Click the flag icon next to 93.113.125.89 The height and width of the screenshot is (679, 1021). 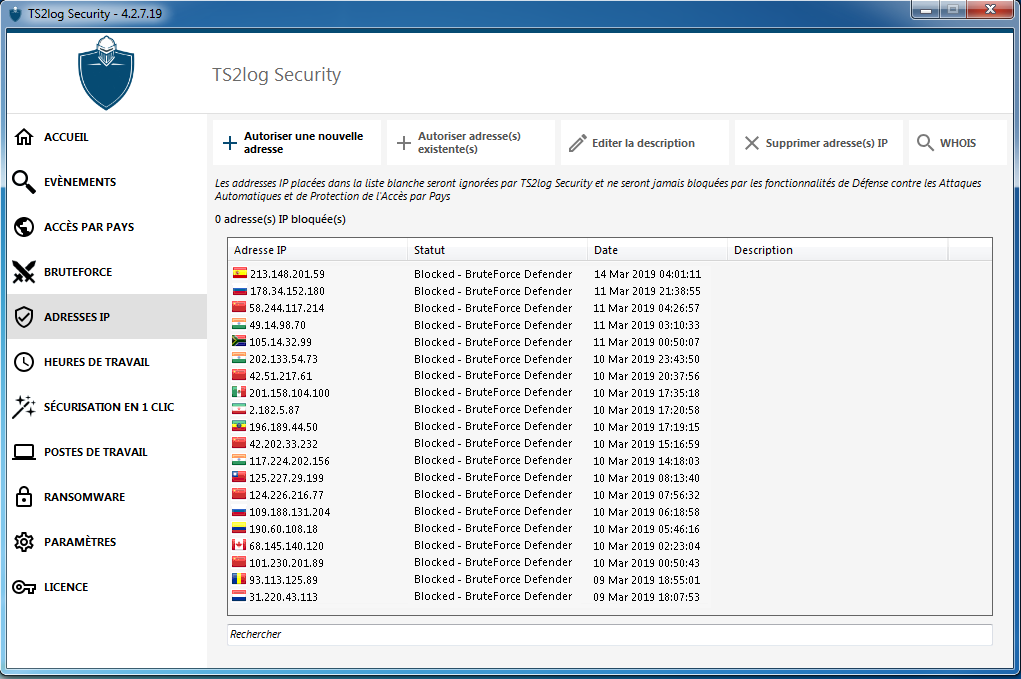tap(239, 579)
